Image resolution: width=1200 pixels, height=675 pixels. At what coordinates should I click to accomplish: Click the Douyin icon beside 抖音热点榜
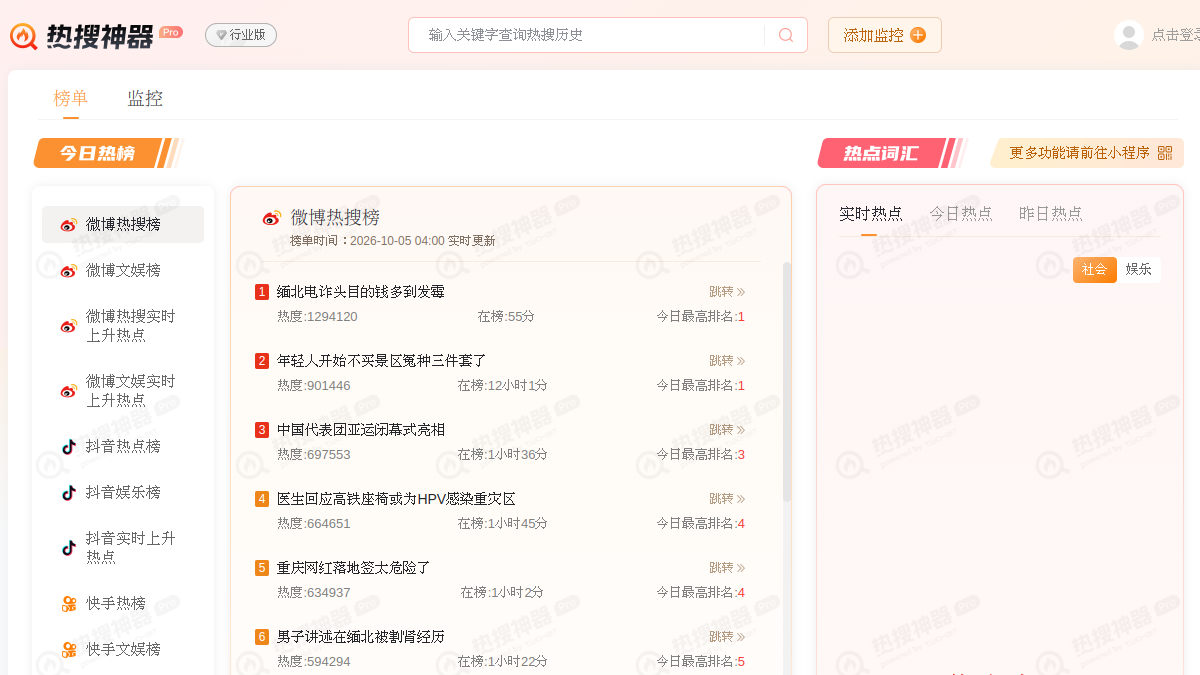tap(69, 447)
